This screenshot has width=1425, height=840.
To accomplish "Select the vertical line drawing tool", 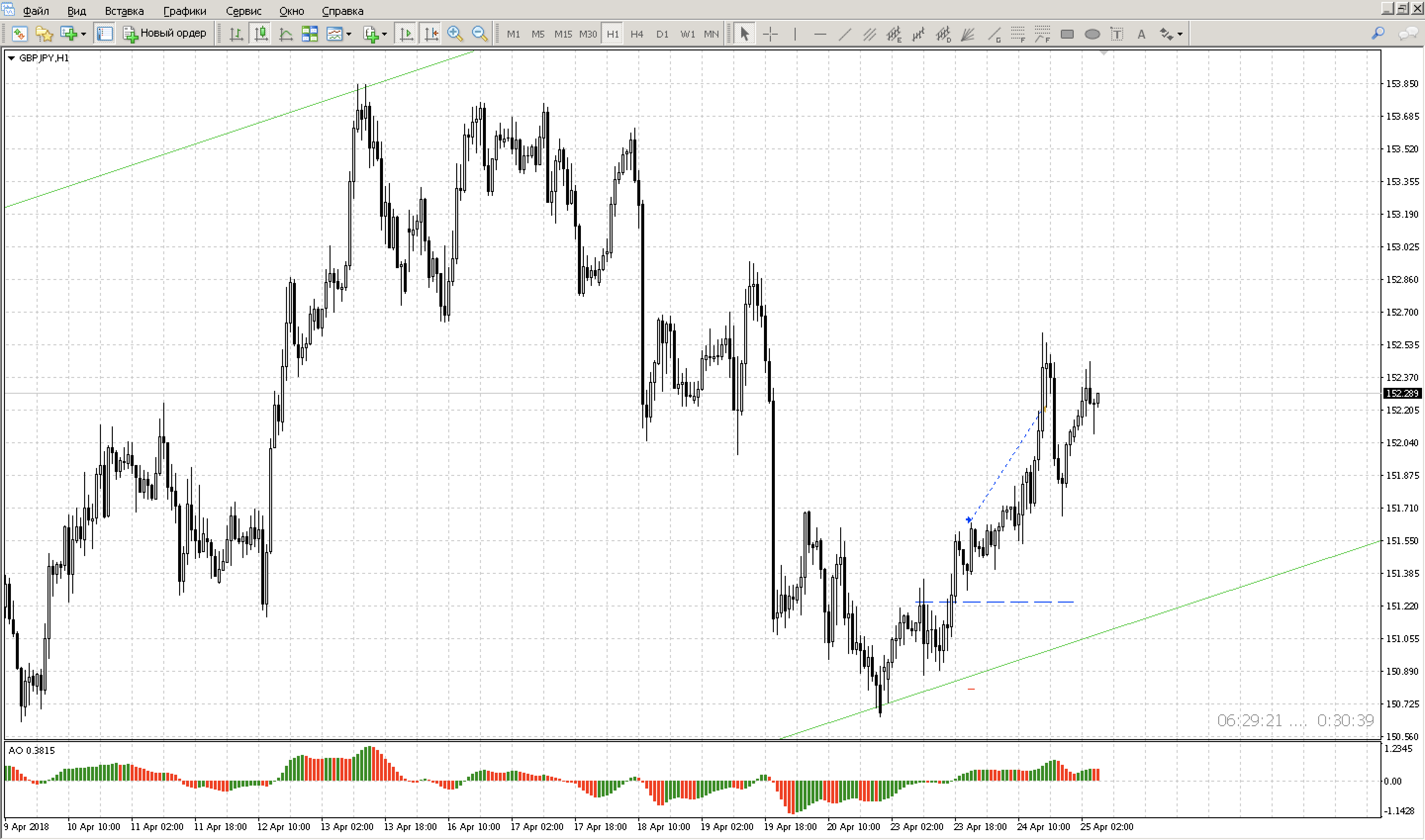I will click(x=795, y=34).
